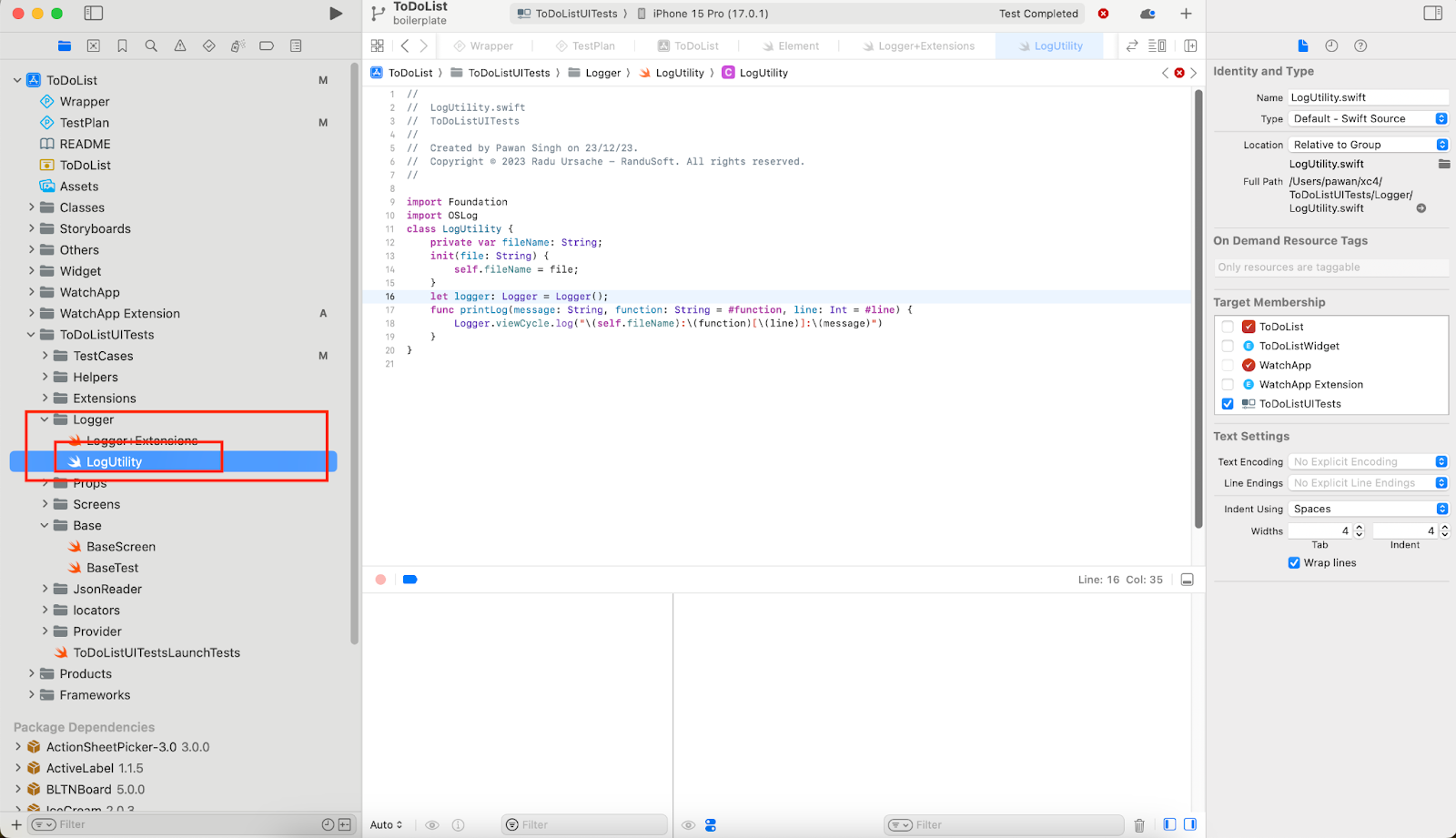This screenshot has height=838, width=1456.
Task: Toggle the navigator sidebar
Action: [x=94, y=14]
